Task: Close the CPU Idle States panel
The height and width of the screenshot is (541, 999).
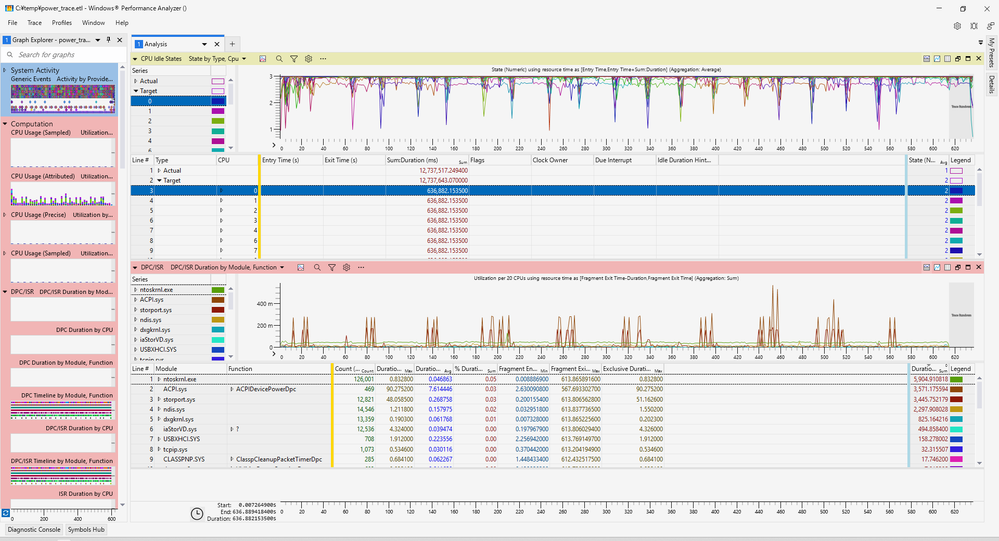Action: click(x=979, y=59)
